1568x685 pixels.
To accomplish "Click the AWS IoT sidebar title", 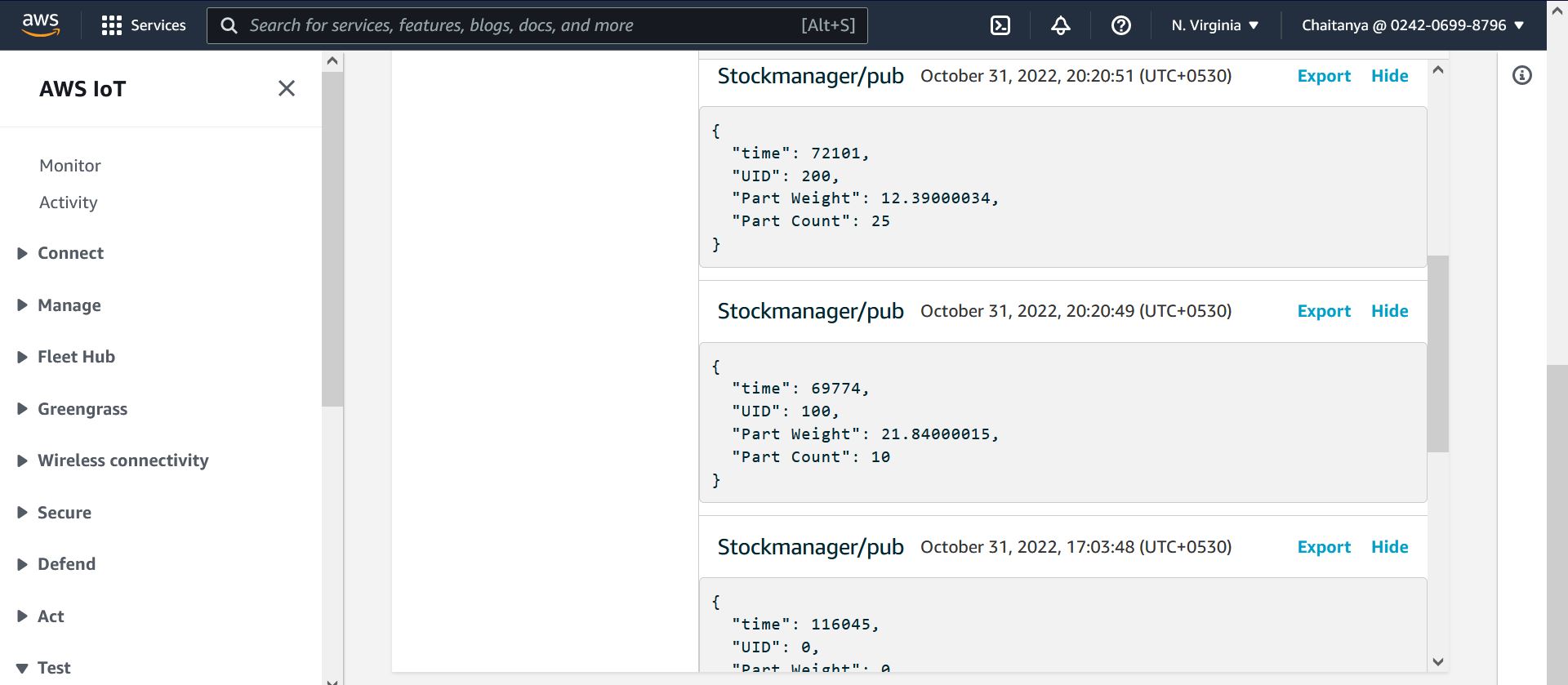I will 82,89.
